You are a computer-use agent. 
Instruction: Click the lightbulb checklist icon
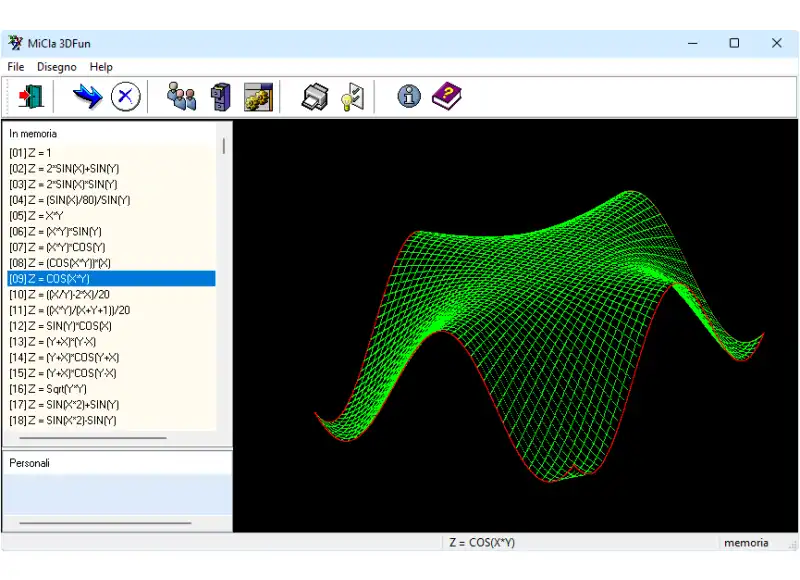[353, 96]
